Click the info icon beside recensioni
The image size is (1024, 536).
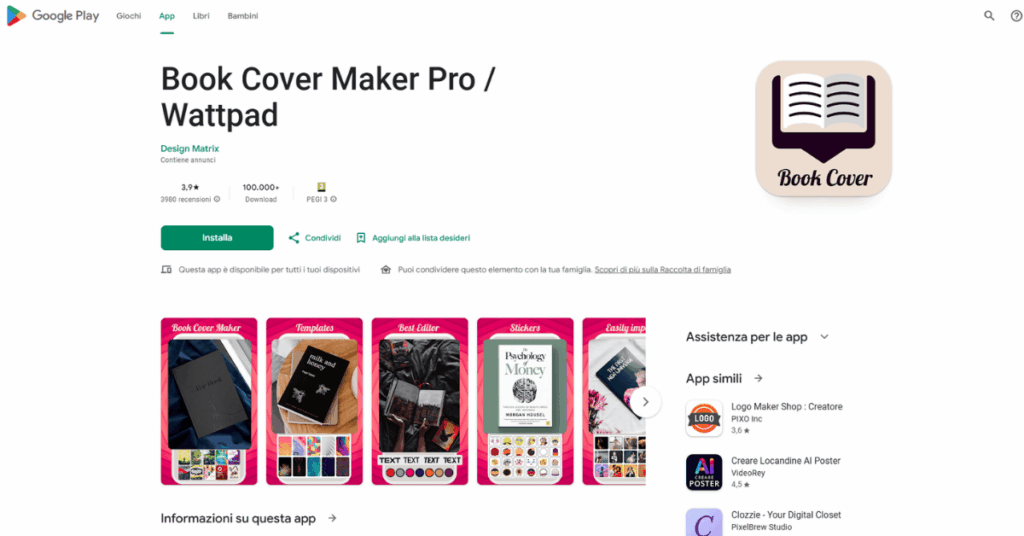click(x=217, y=199)
